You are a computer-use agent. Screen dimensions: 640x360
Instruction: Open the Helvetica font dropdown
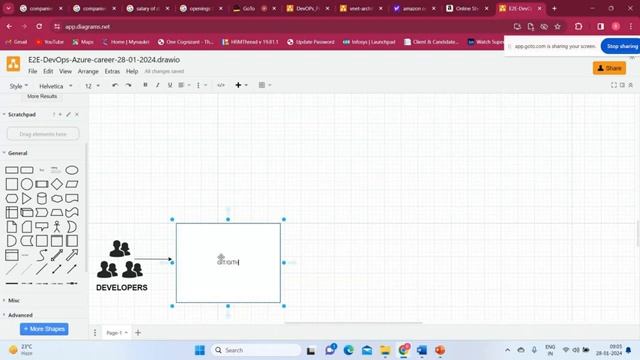56,86
